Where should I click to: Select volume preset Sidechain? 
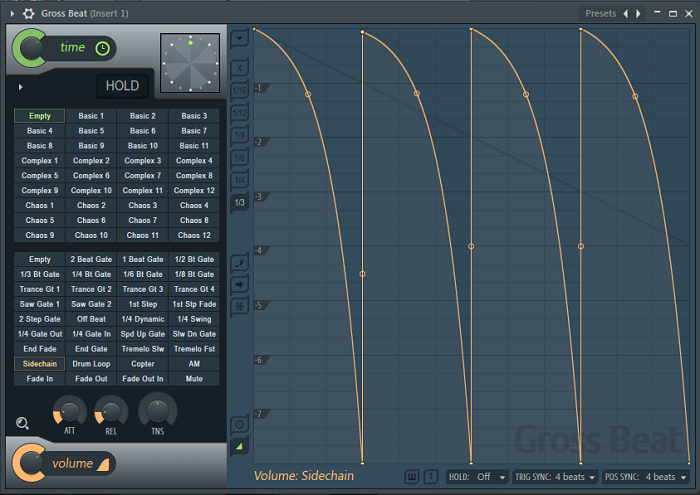pos(40,364)
